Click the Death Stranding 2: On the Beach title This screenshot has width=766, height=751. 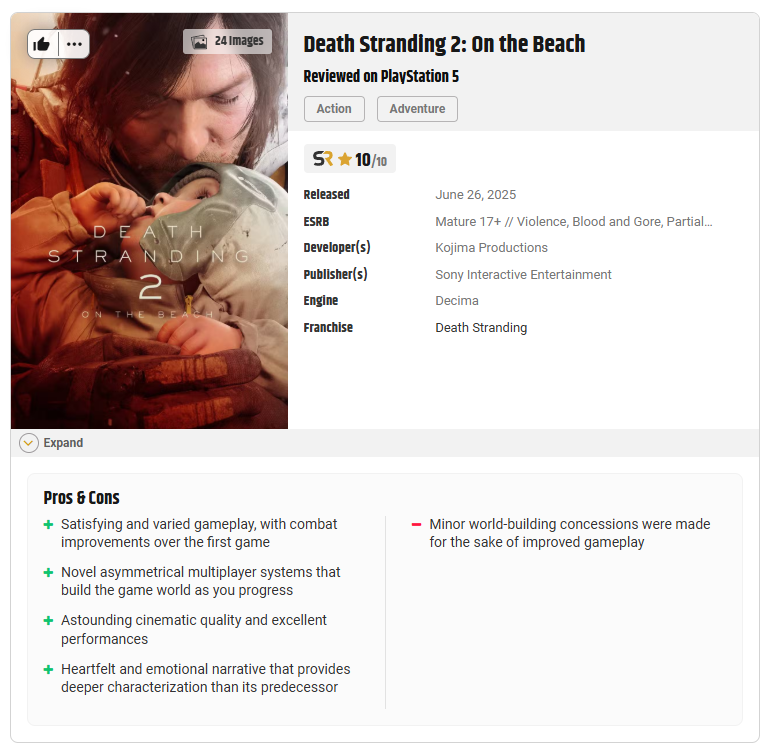[x=444, y=44]
